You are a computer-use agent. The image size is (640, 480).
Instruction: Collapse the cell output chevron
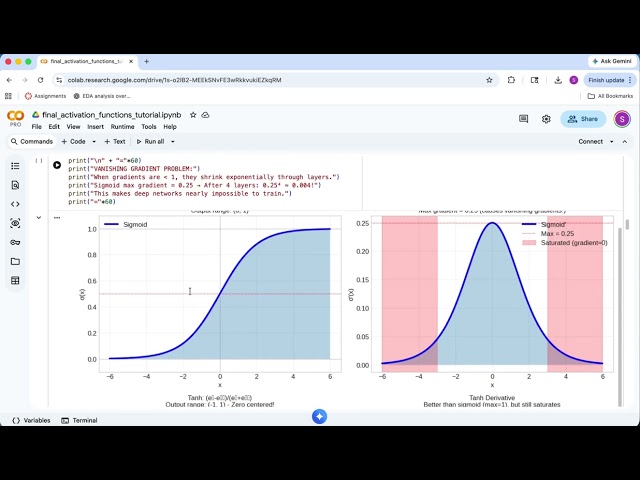coord(39,218)
